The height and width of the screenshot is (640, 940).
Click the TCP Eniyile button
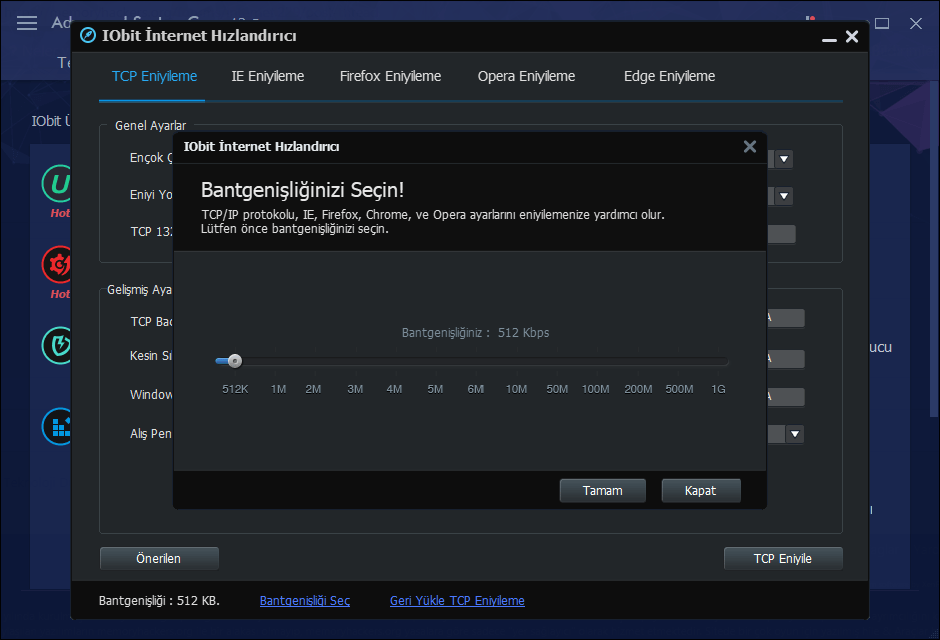[783, 559]
